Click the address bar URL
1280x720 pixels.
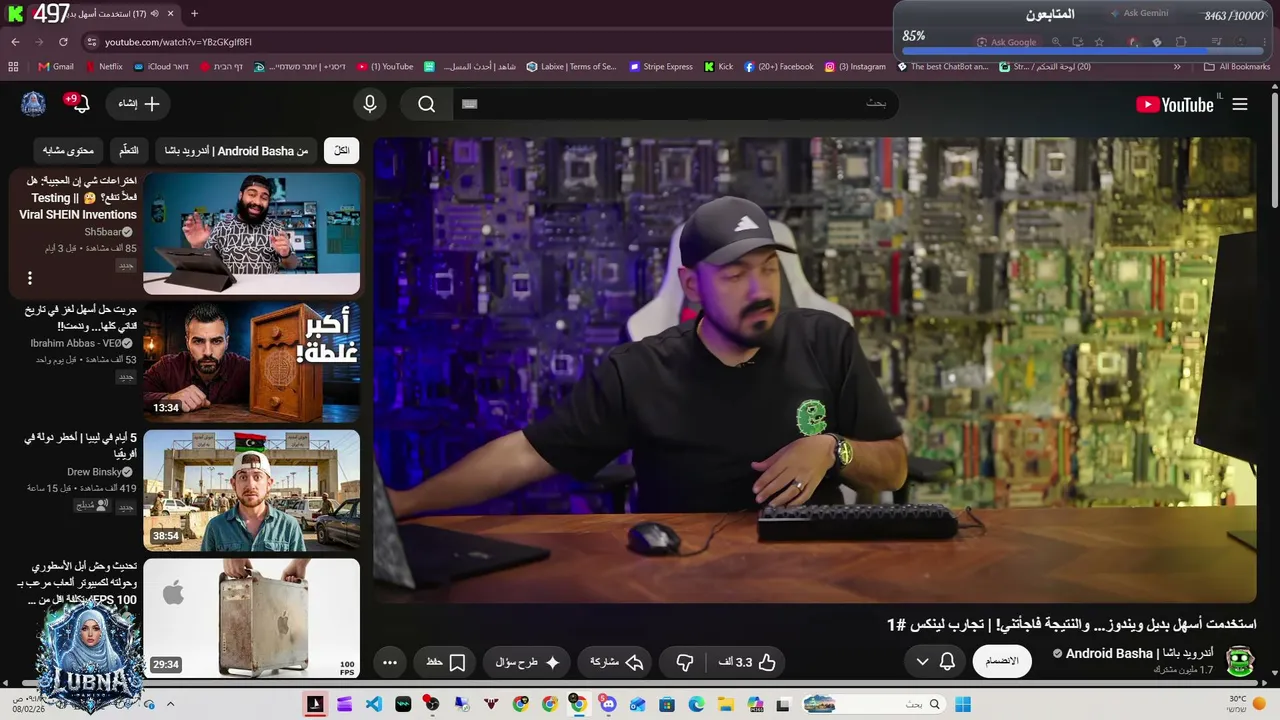[x=178, y=42]
